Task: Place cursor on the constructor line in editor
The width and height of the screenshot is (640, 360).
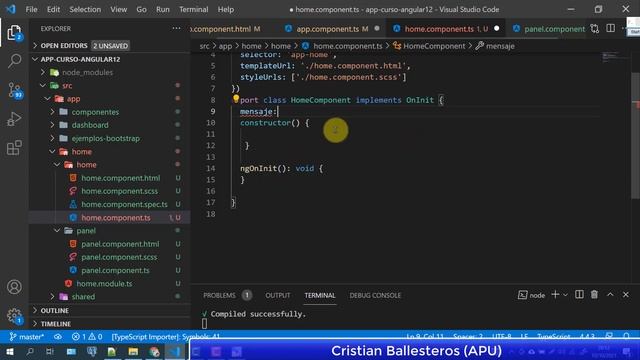Action: coord(274,123)
